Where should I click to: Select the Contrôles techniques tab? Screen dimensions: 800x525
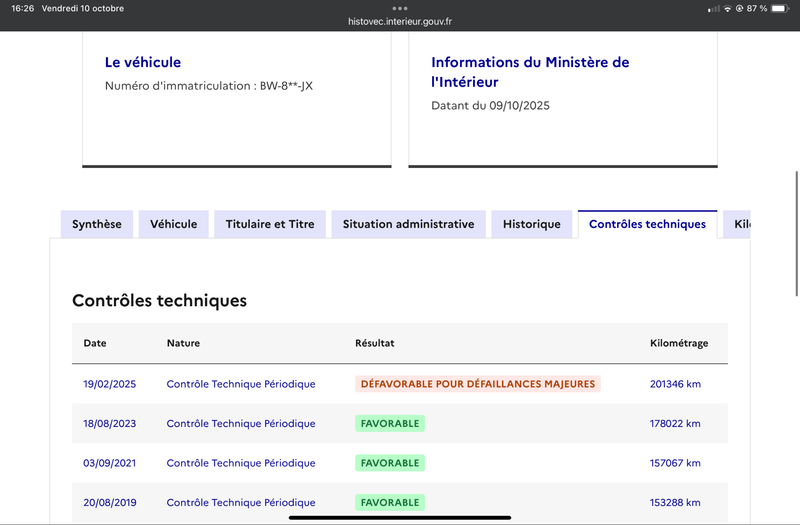(x=647, y=224)
